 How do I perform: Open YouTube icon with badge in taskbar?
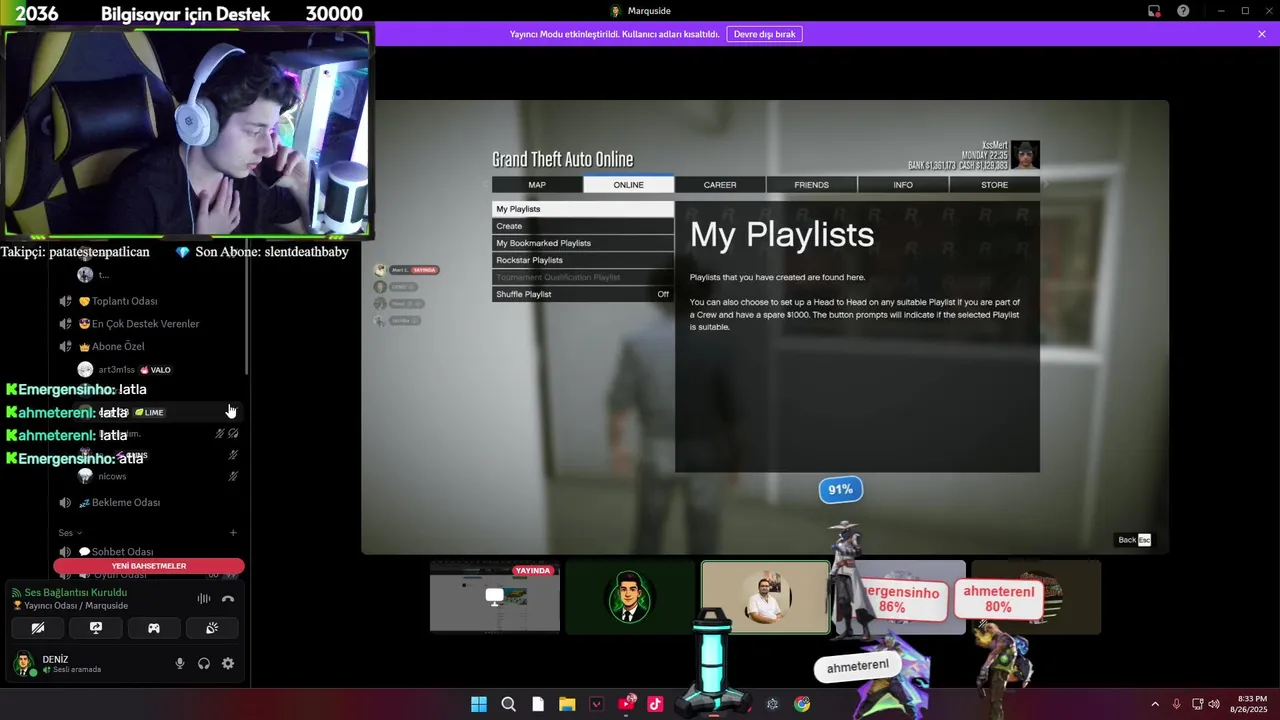pos(626,704)
